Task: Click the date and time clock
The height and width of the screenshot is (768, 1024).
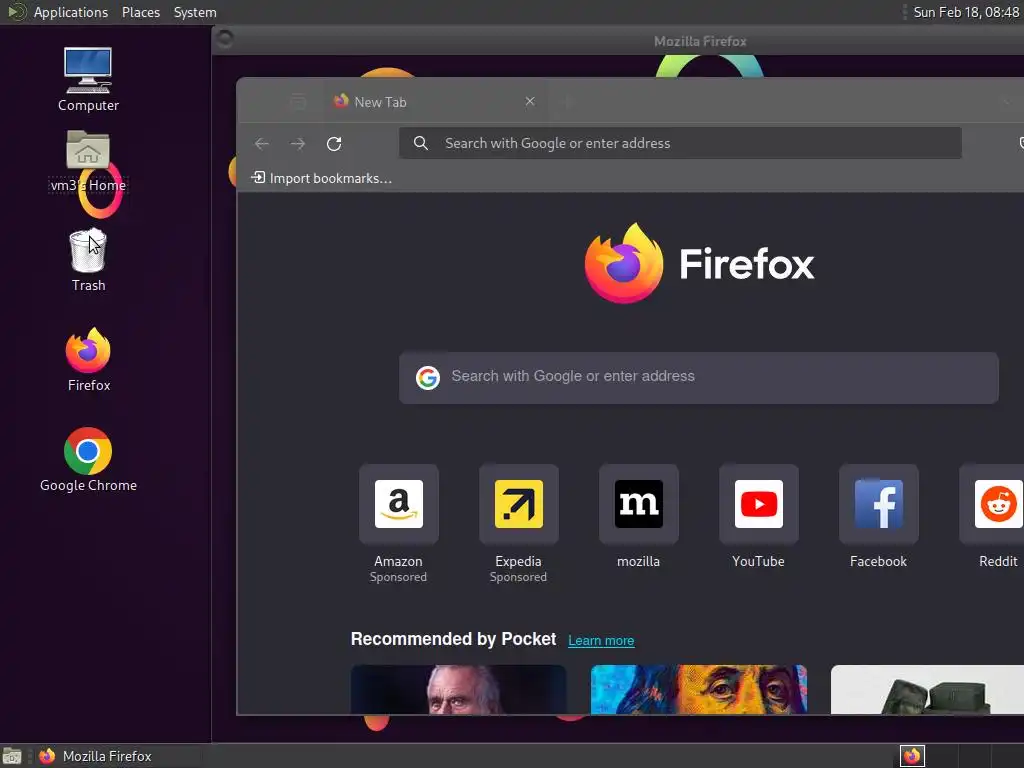Action: [x=966, y=12]
